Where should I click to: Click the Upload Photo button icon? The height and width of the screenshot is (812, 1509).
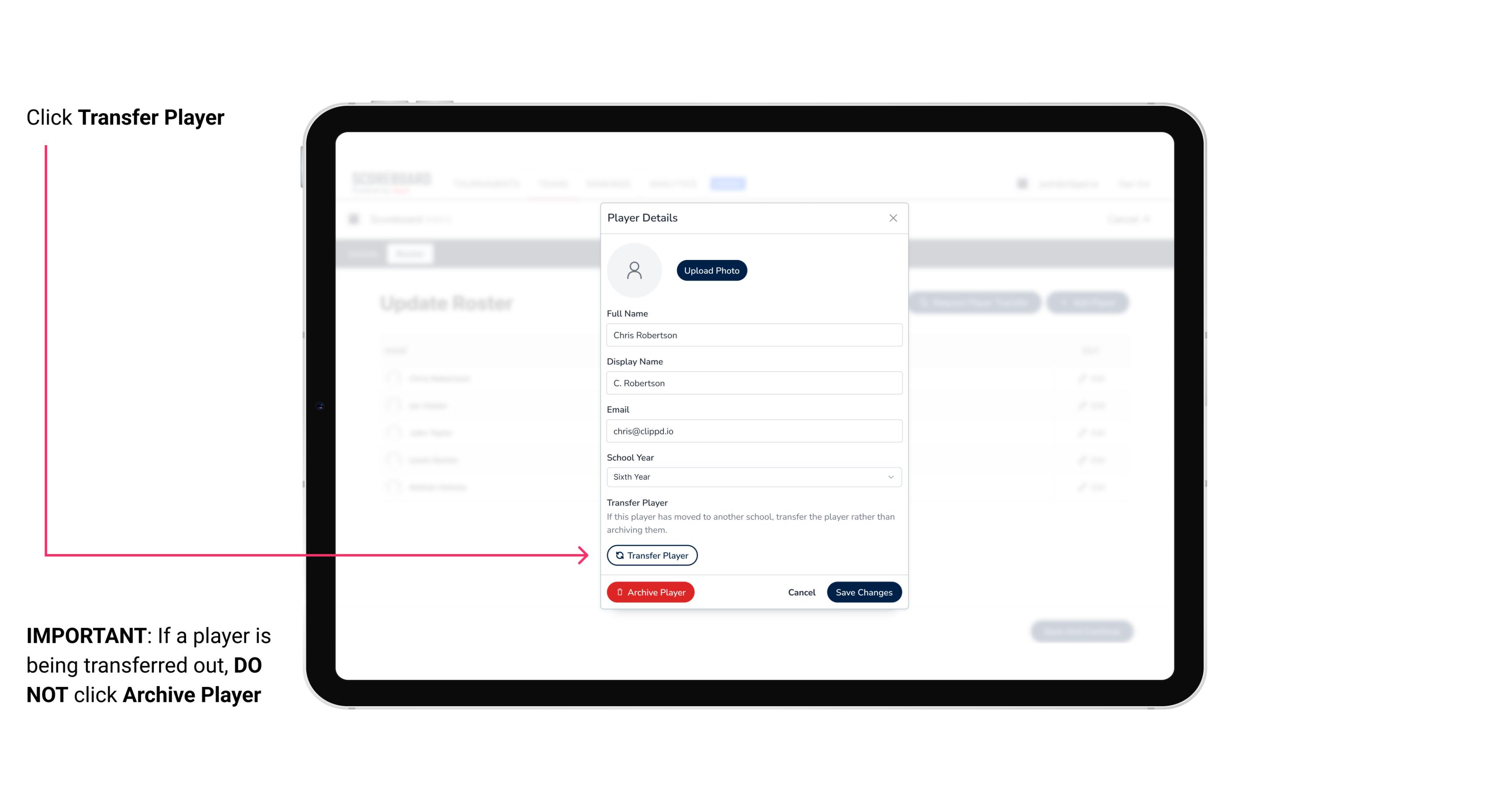(712, 270)
